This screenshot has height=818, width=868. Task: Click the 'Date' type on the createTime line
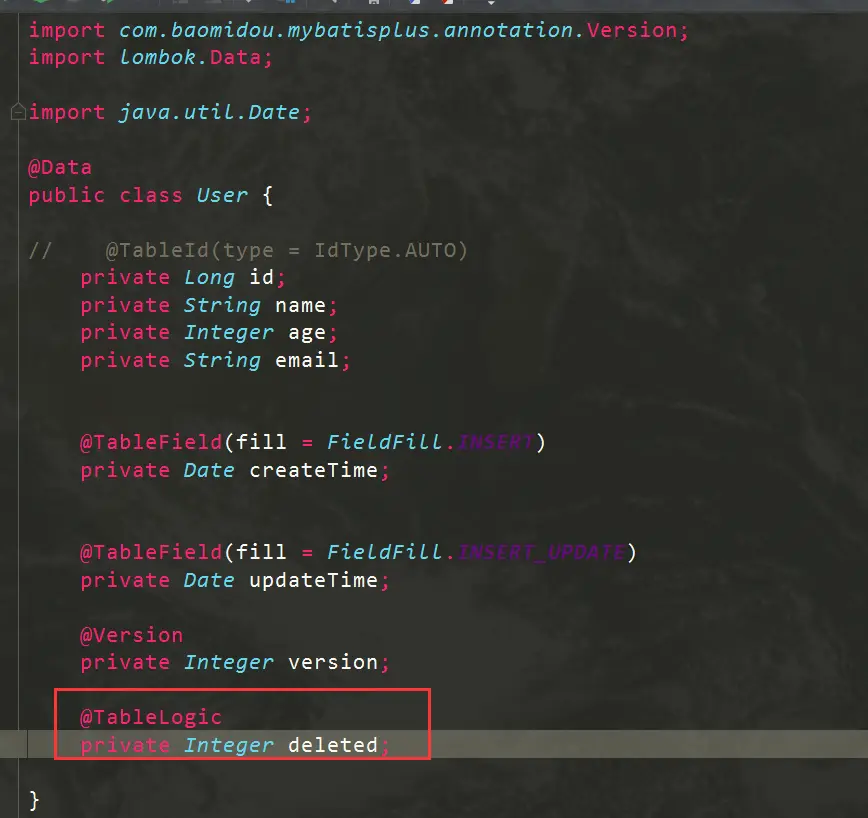coord(209,470)
